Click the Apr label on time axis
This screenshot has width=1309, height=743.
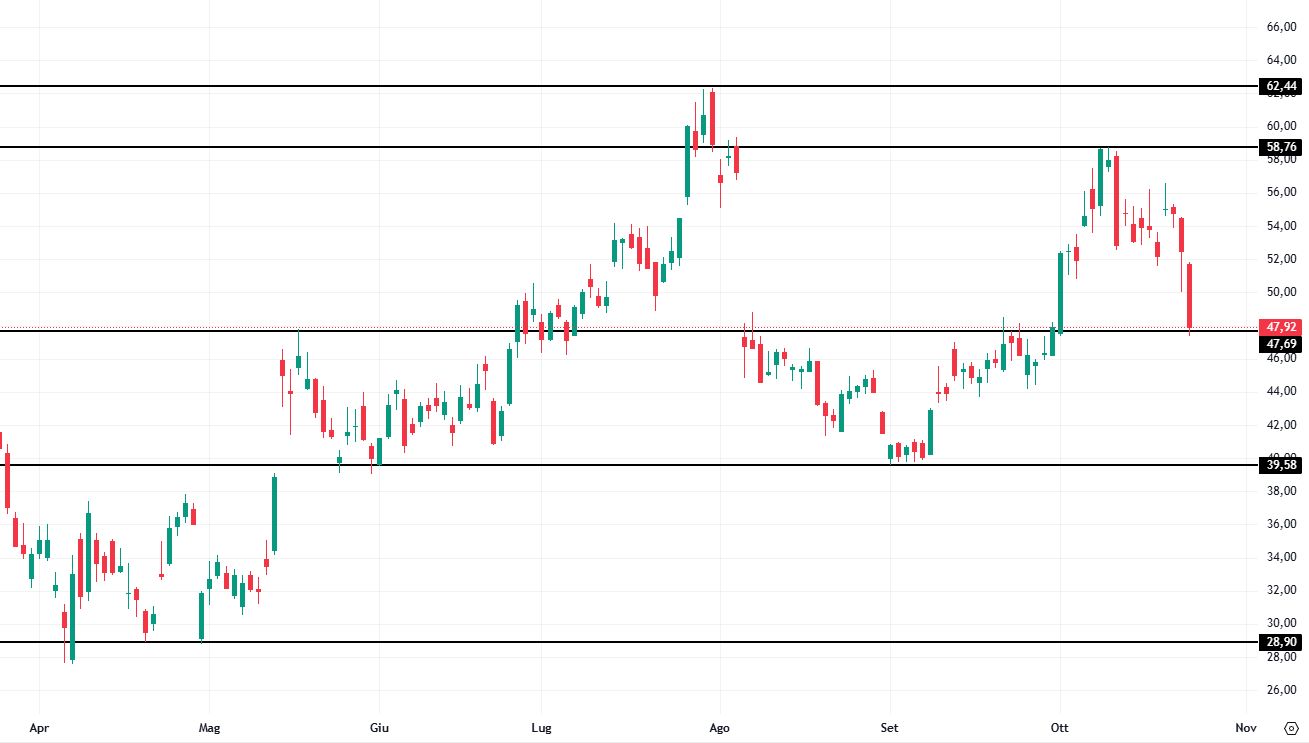point(39,728)
